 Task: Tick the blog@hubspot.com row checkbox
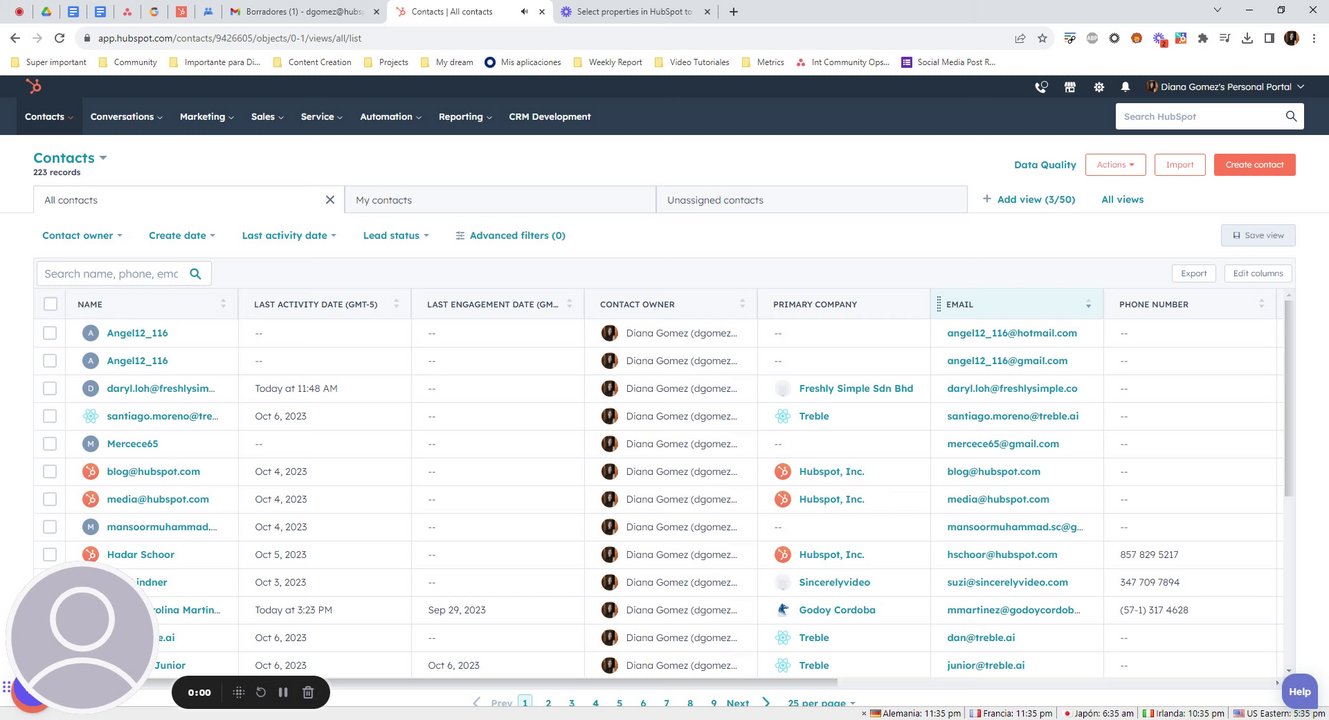point(50,471)
